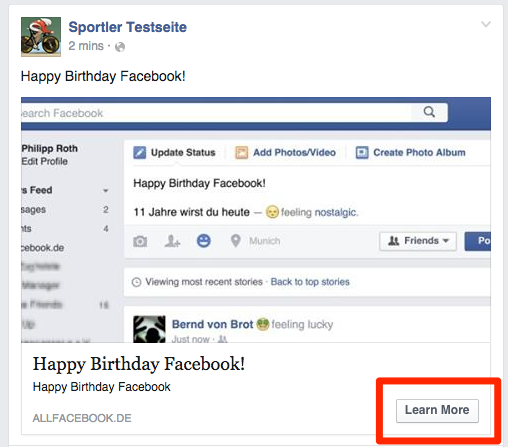This screenshot has height=447, width=508.
Task: Open the Friends audience dropdown
Action: coord(418,241)
